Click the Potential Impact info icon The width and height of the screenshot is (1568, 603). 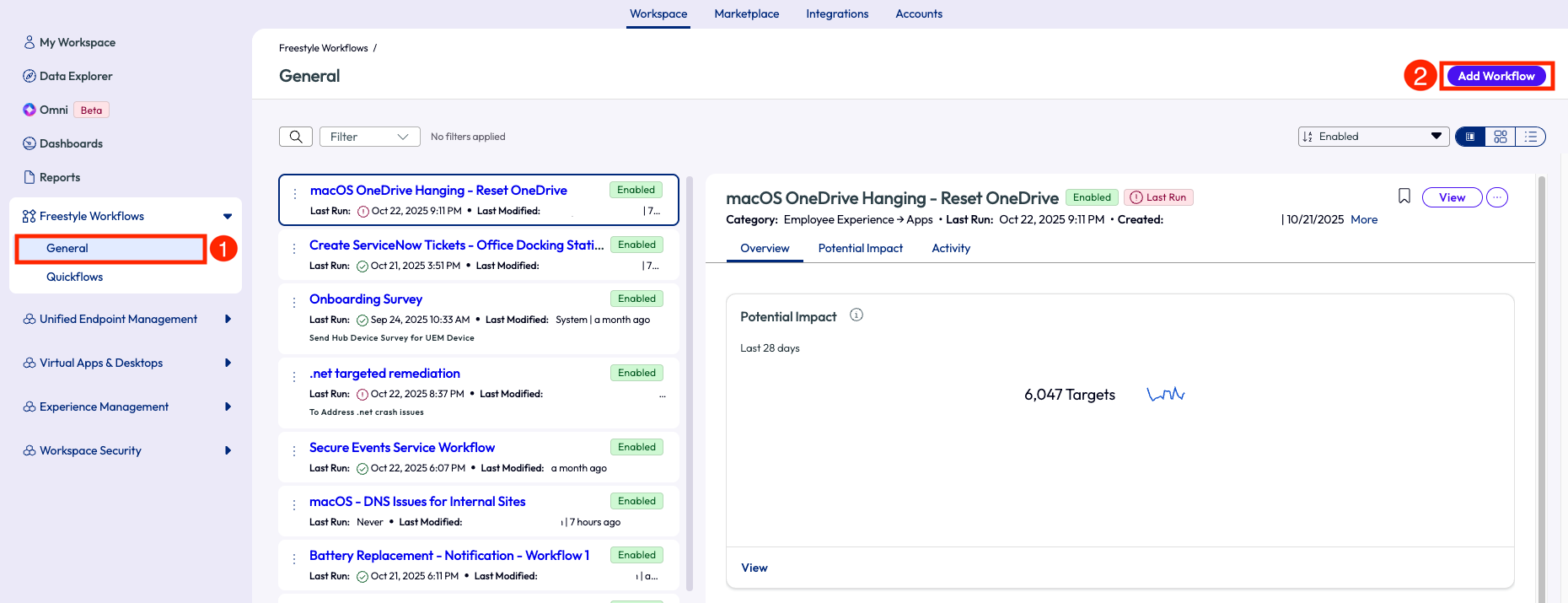coord(856,315)
